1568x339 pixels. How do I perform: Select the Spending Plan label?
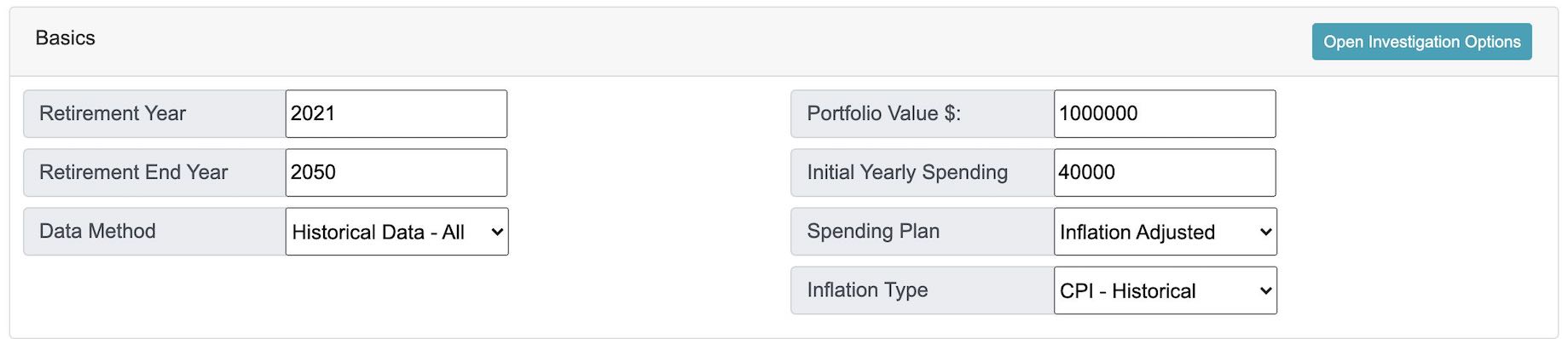873,231
